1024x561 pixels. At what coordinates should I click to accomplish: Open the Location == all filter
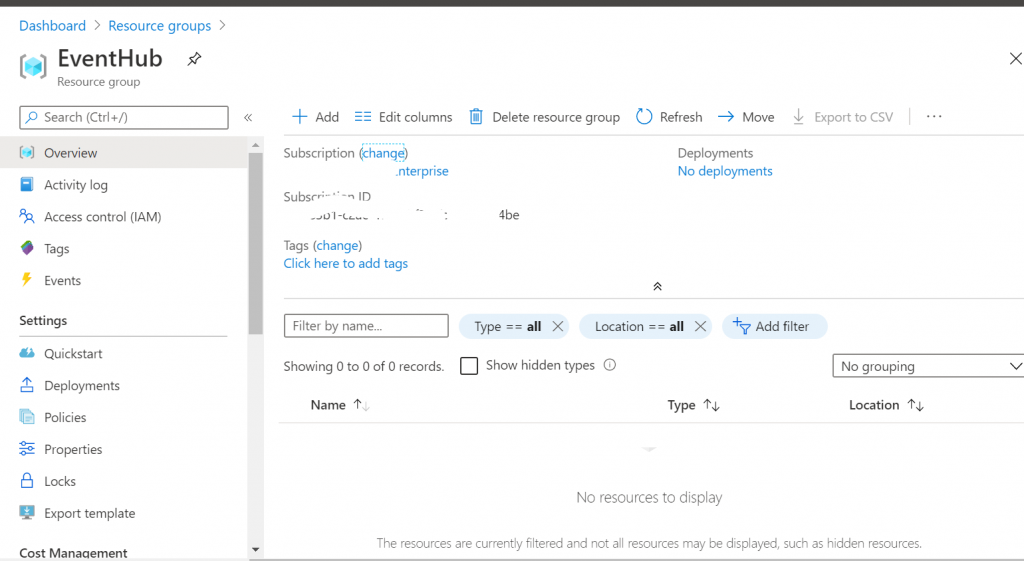coord(639,327)
